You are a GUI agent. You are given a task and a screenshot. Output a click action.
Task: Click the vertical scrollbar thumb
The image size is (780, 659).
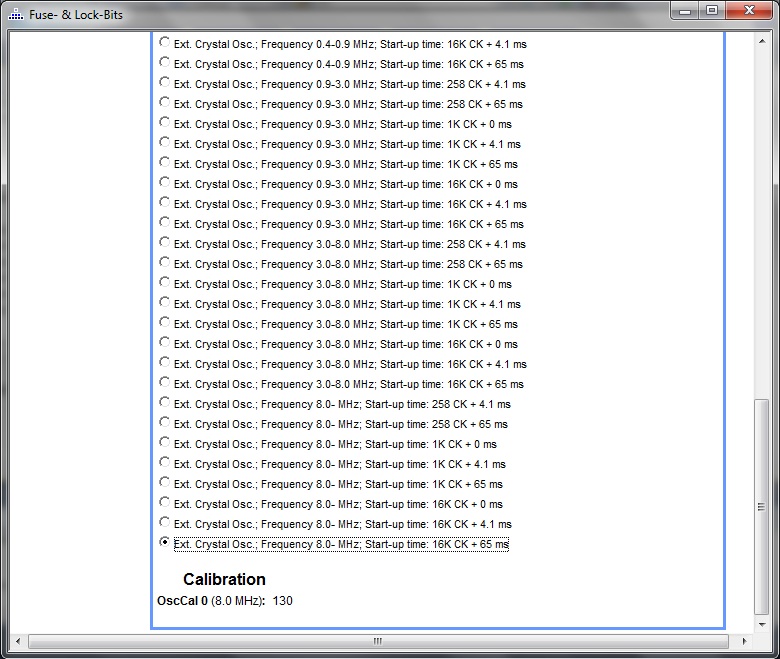tap(762, 507)
